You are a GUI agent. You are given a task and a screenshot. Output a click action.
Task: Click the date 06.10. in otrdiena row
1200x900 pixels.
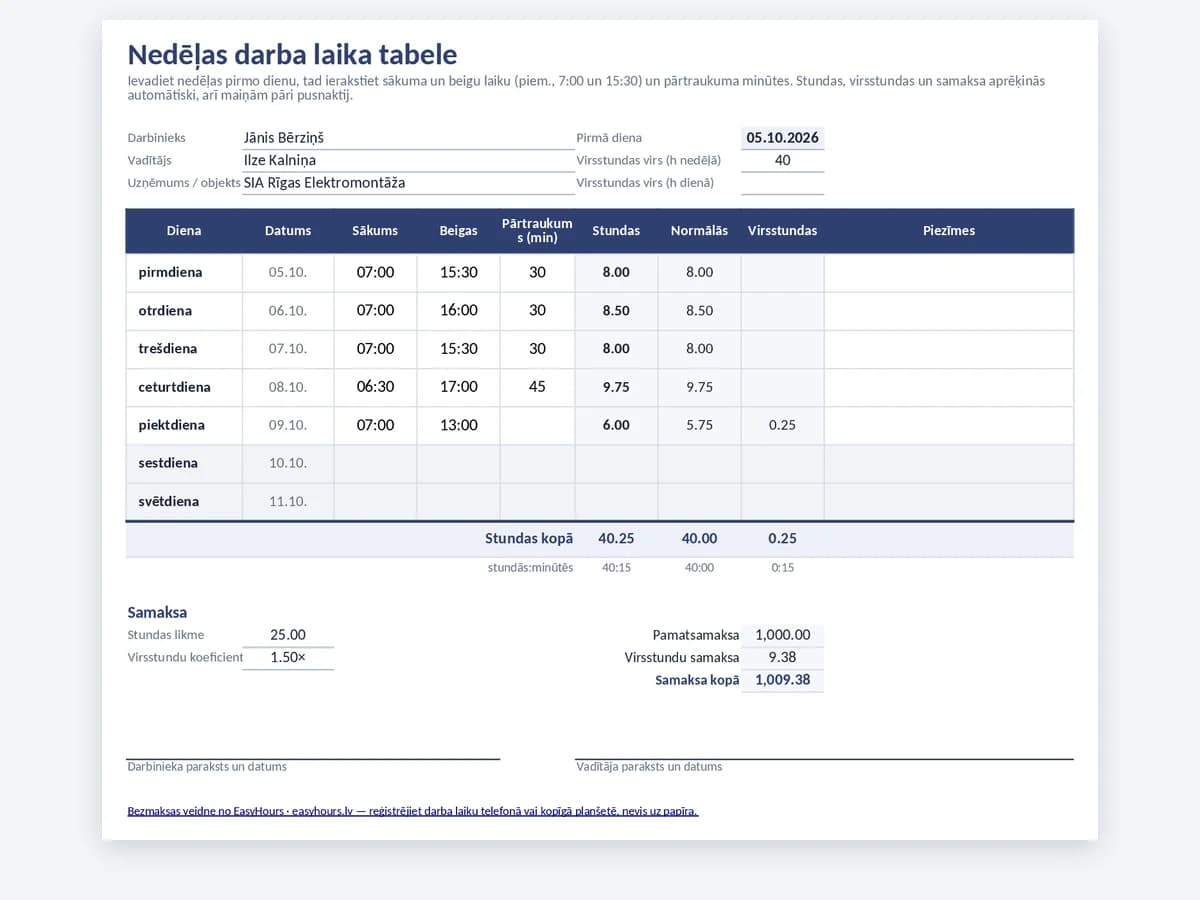[288, 310]
